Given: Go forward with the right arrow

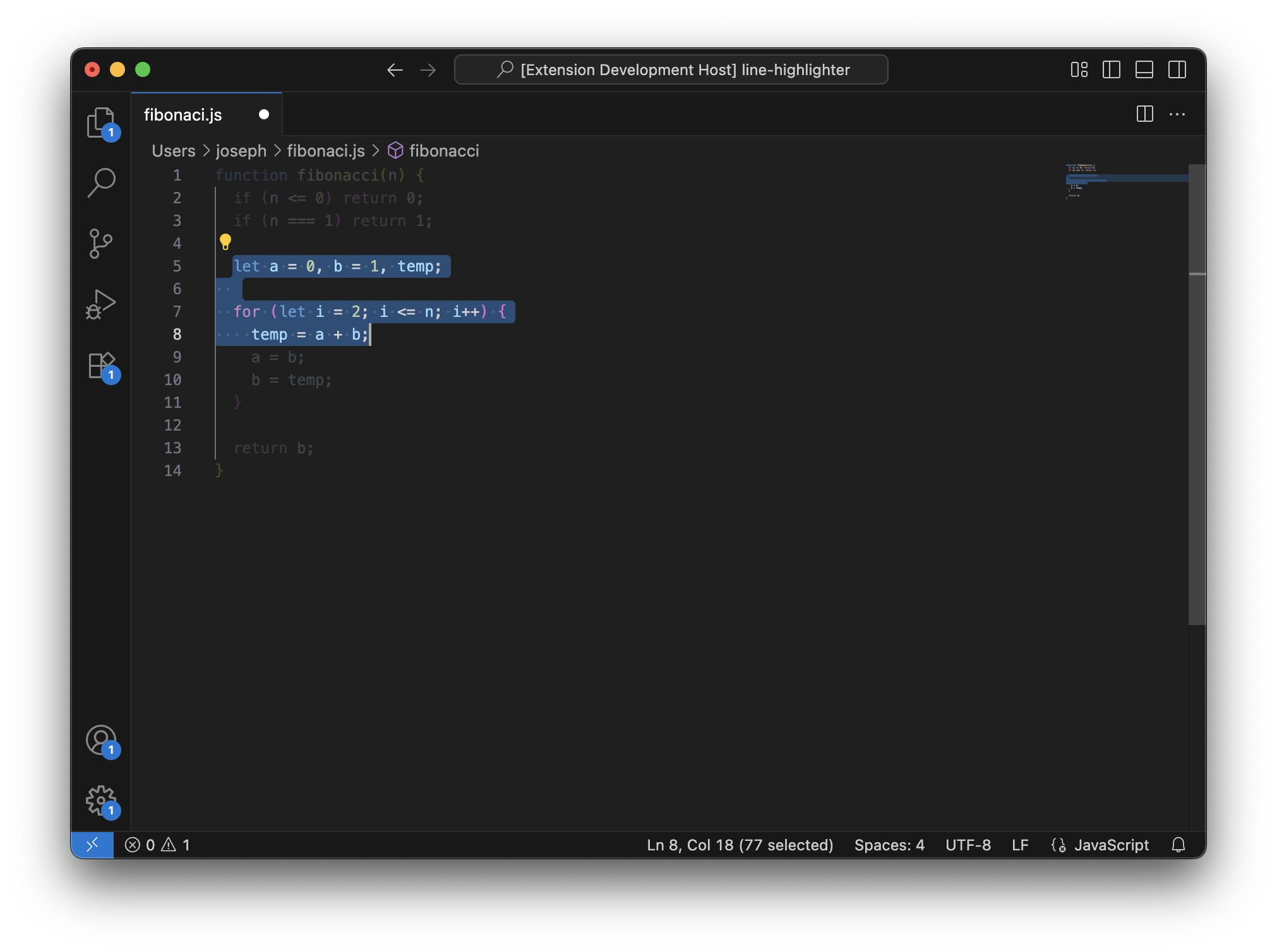Looking at the screenshot, I should tap(428, 69).
